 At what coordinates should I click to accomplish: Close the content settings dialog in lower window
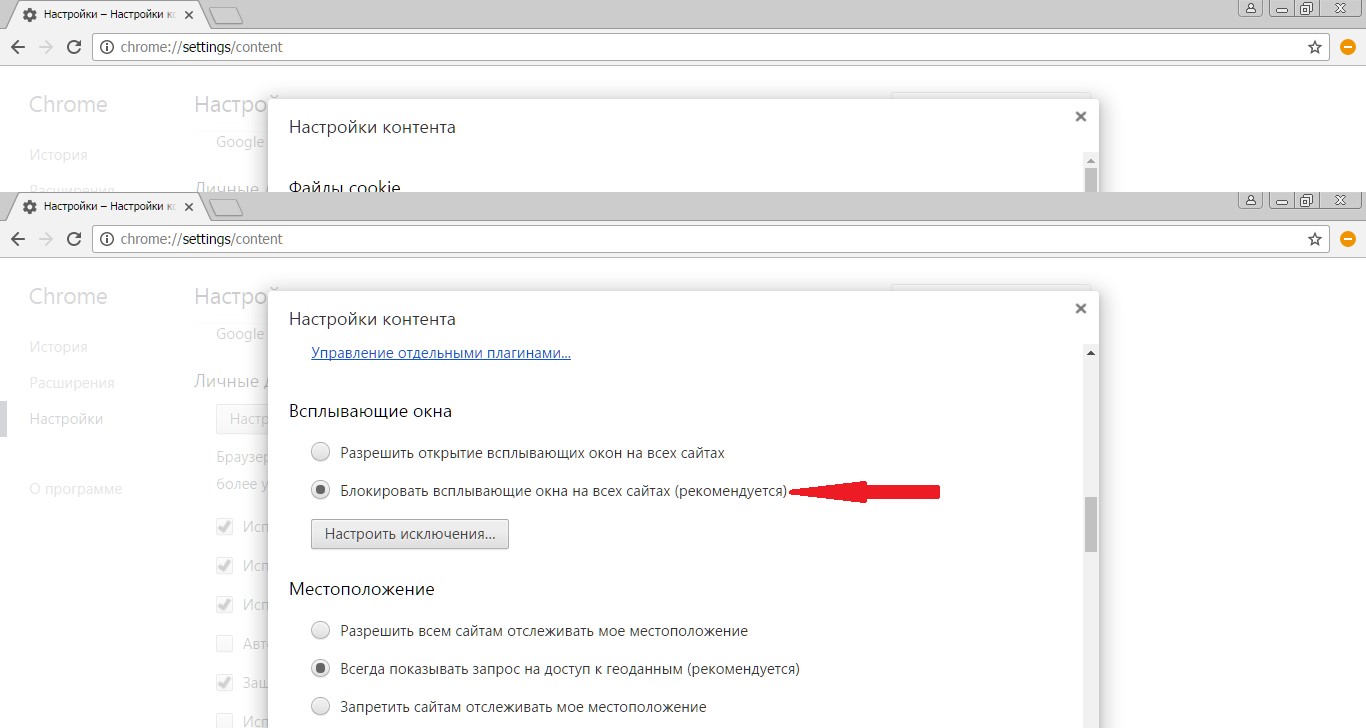point(1080,309)
